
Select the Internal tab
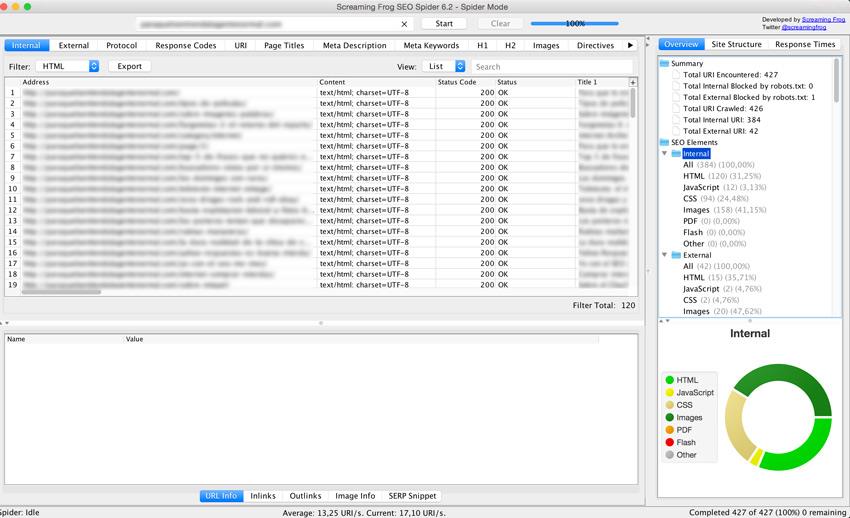pos(27,46)
